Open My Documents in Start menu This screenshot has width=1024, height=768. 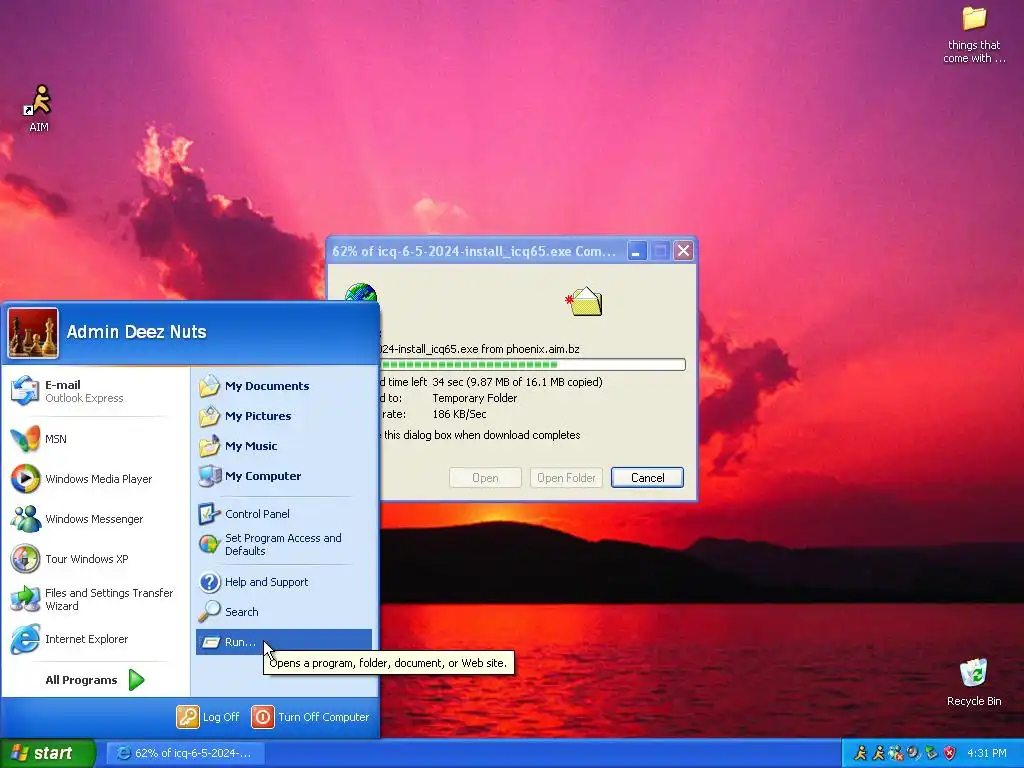(x=283, y=386)
